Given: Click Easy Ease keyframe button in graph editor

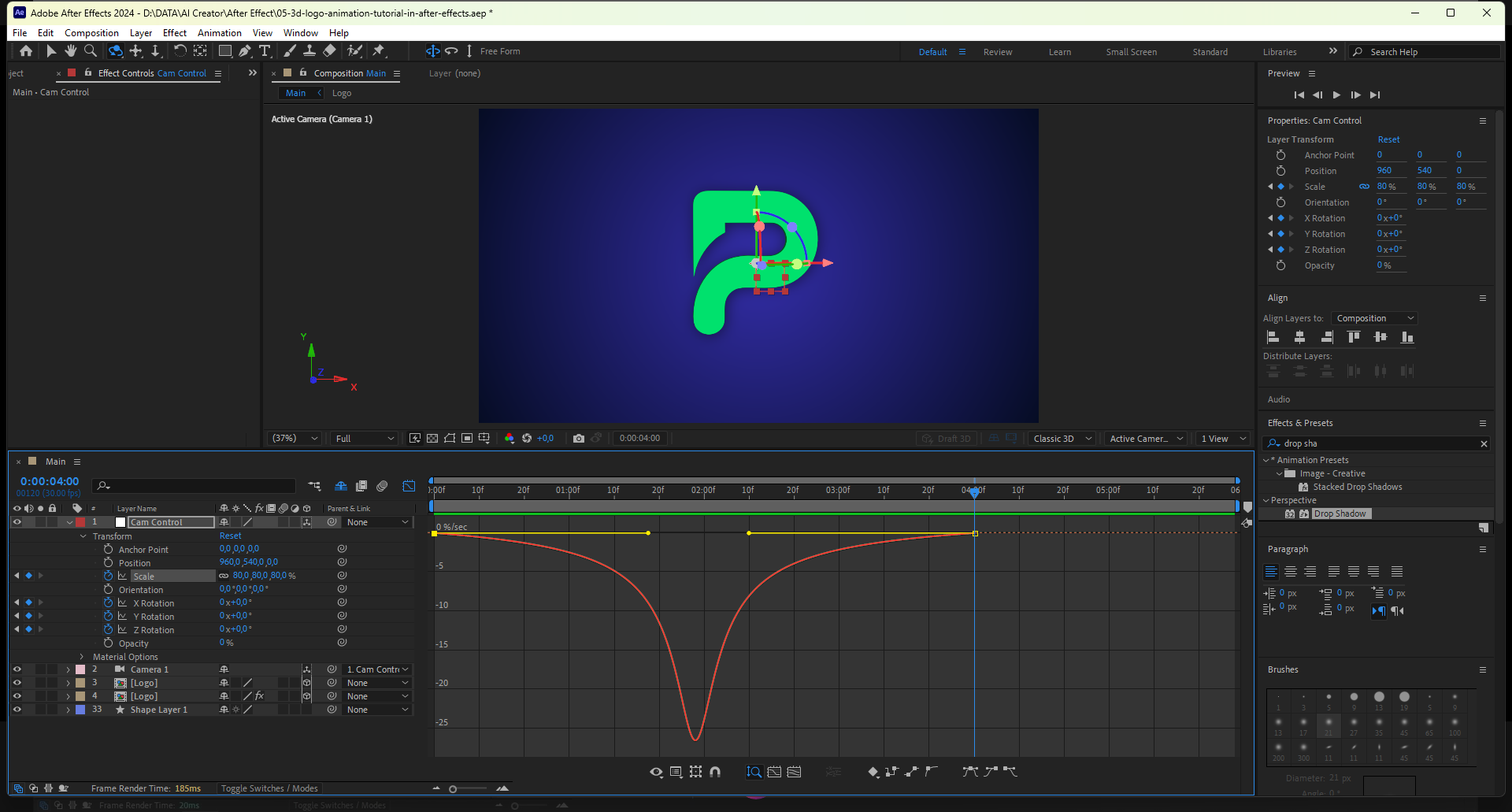Looking at the screenshot, I should tap(970, 772).
